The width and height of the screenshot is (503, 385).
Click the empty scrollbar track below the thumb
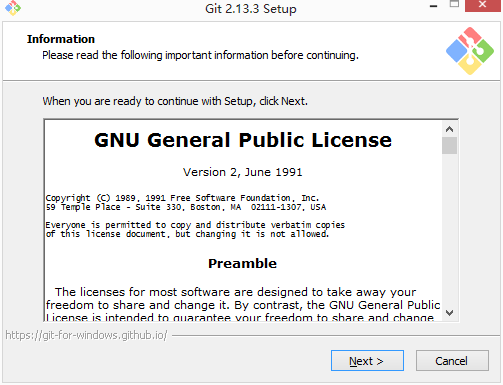click(449, 230)
